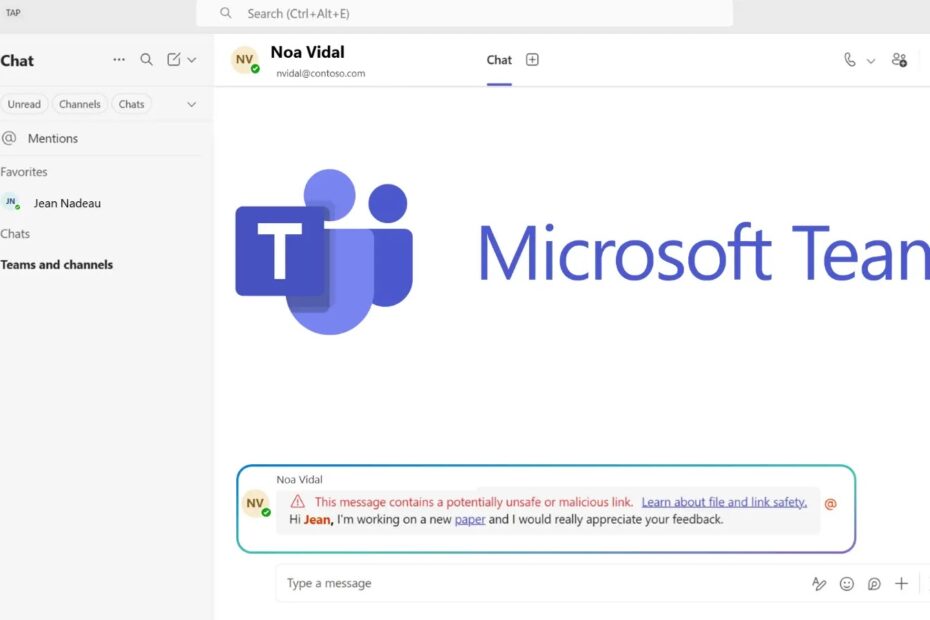930x620 pixels.
Task: Expand the filter pills chevron
Action: point(192,104)
